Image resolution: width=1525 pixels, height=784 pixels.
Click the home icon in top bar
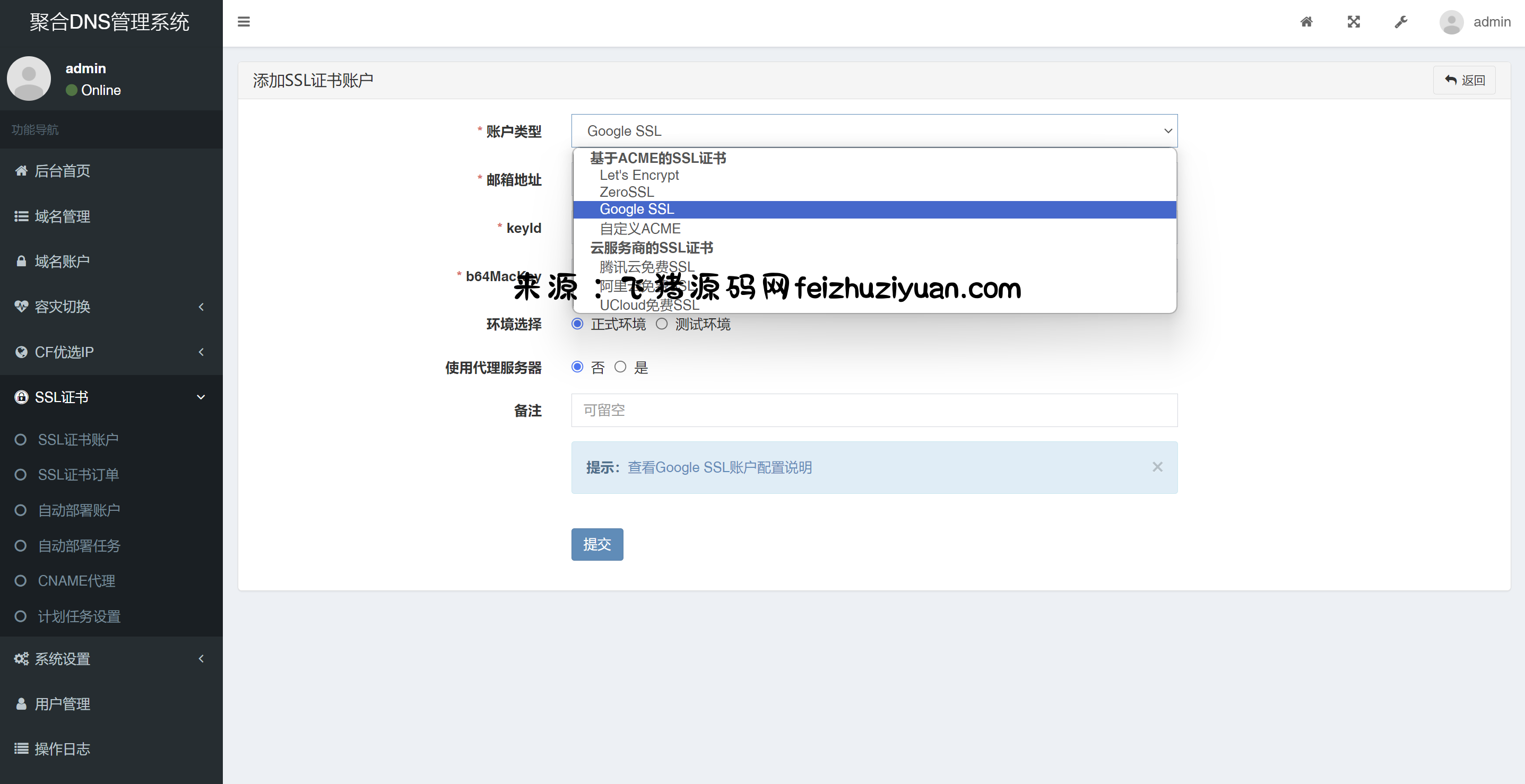tap(1306, 22)
